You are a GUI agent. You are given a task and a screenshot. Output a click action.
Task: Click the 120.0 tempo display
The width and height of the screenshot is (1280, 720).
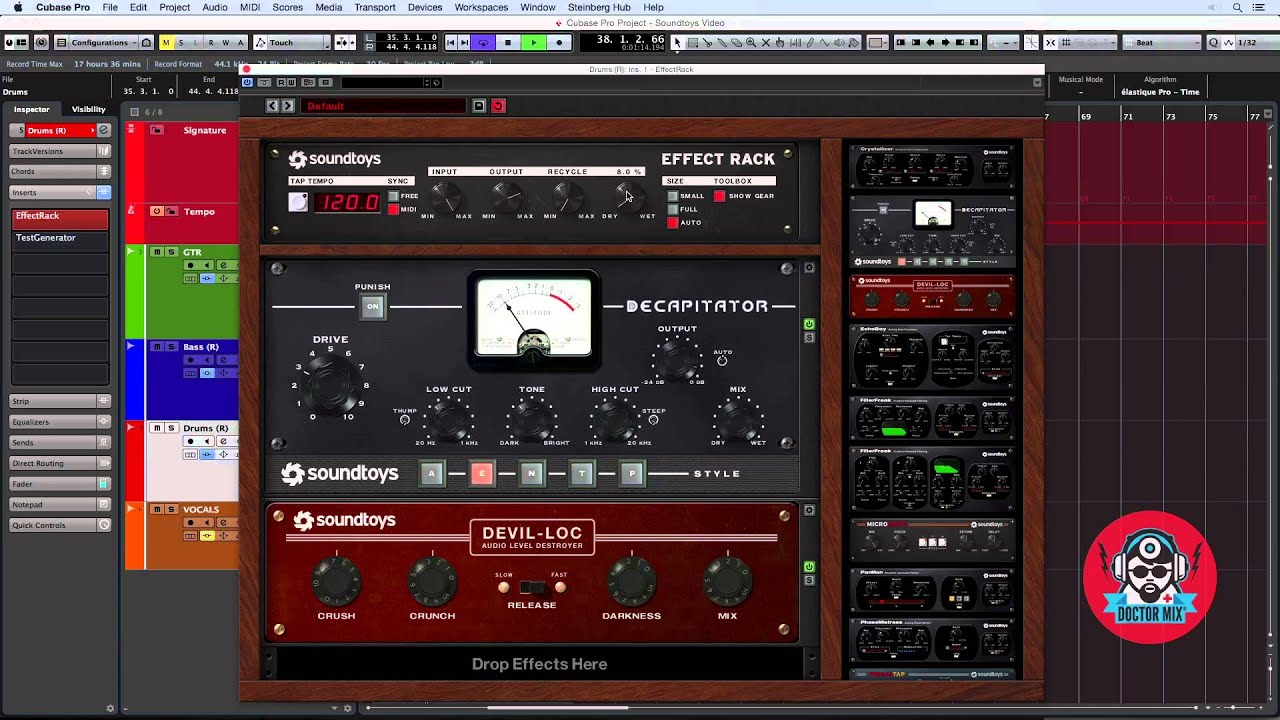(x=348, y=202)
